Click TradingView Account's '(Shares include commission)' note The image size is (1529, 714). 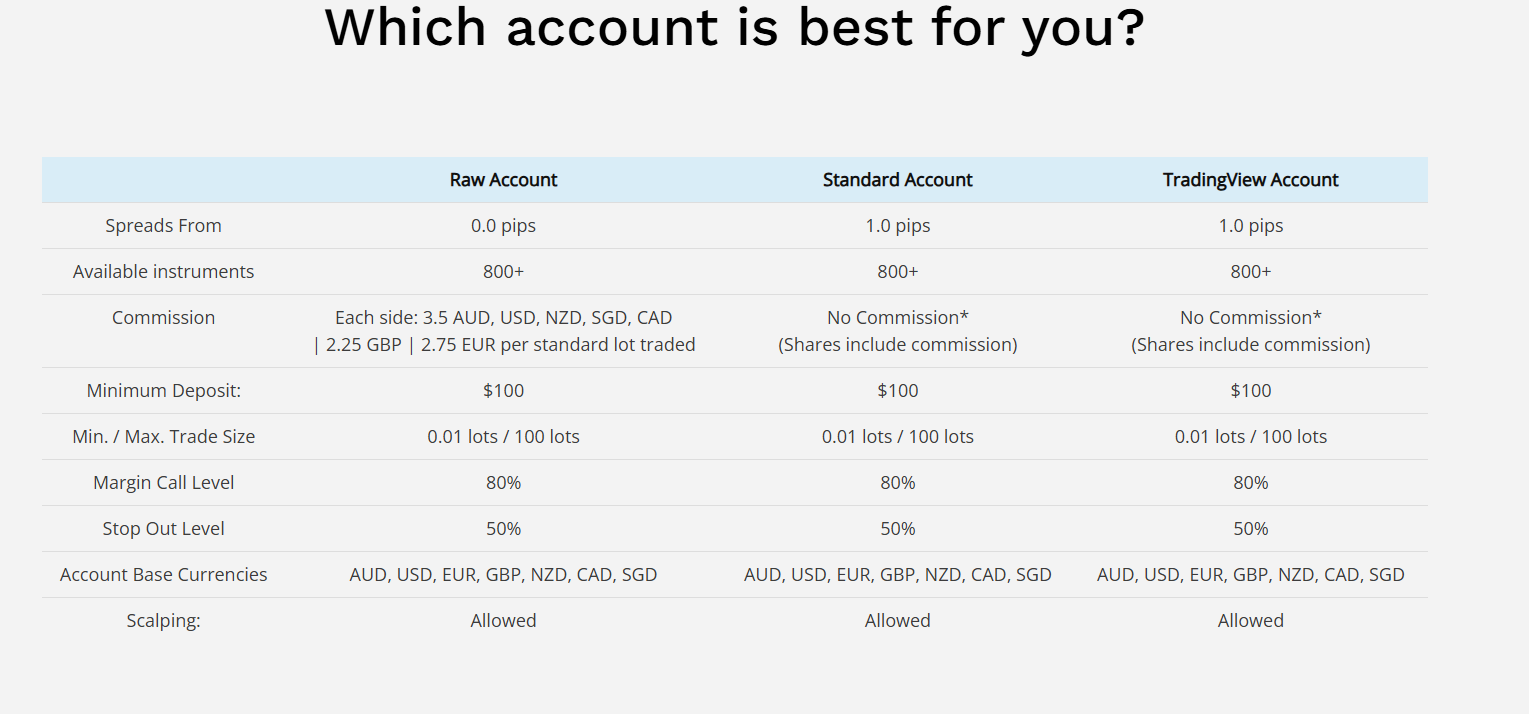click(1250, 345)
